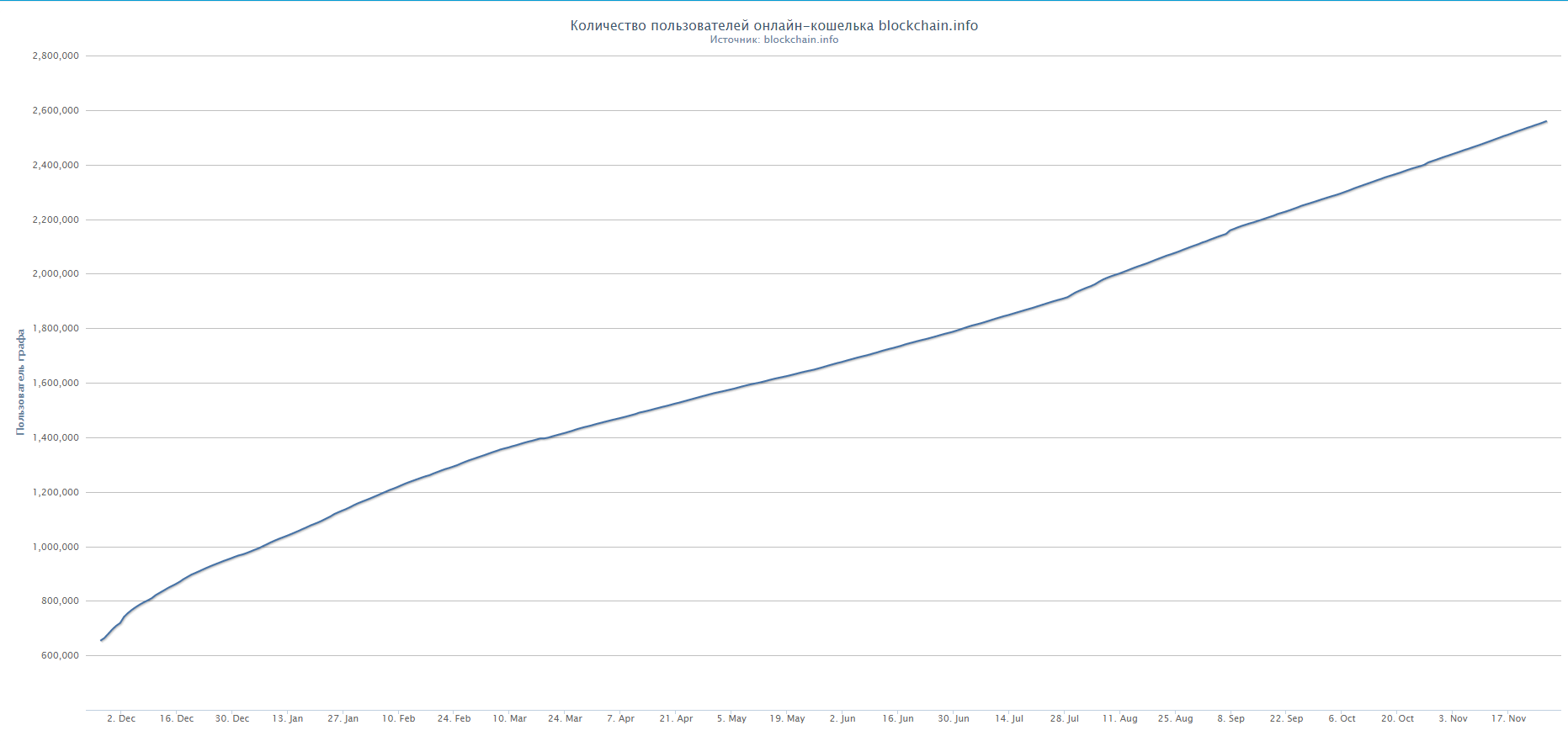Click the '20. Oct' x-axis date label
The height and width of the screenshot is (741, 1568).
coord(1397,718)
